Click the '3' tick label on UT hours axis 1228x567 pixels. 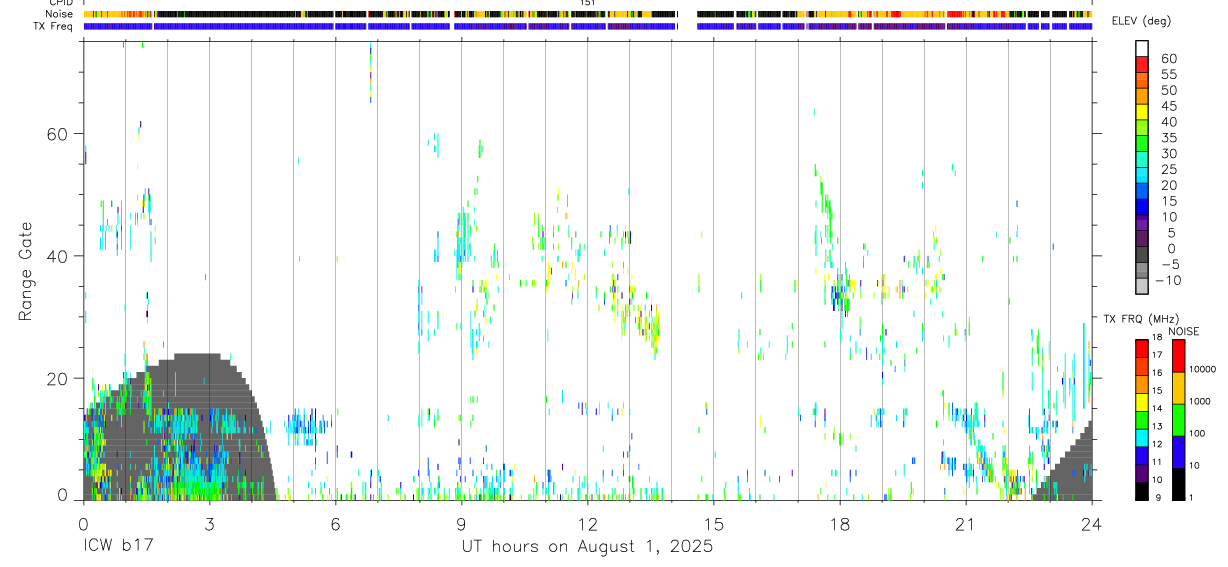pyautogui.click(x=209, y=523)
